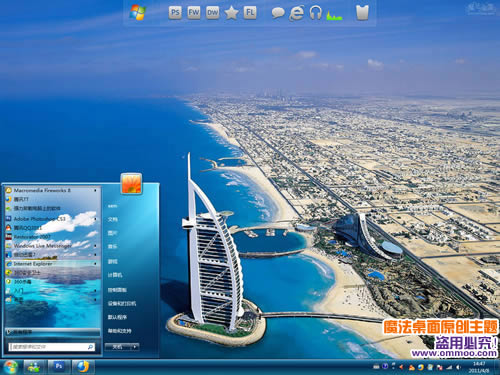The image size is (500, 375).
Task: Open Internet Explorer in the start menu
Action: [x=52, y=264]
